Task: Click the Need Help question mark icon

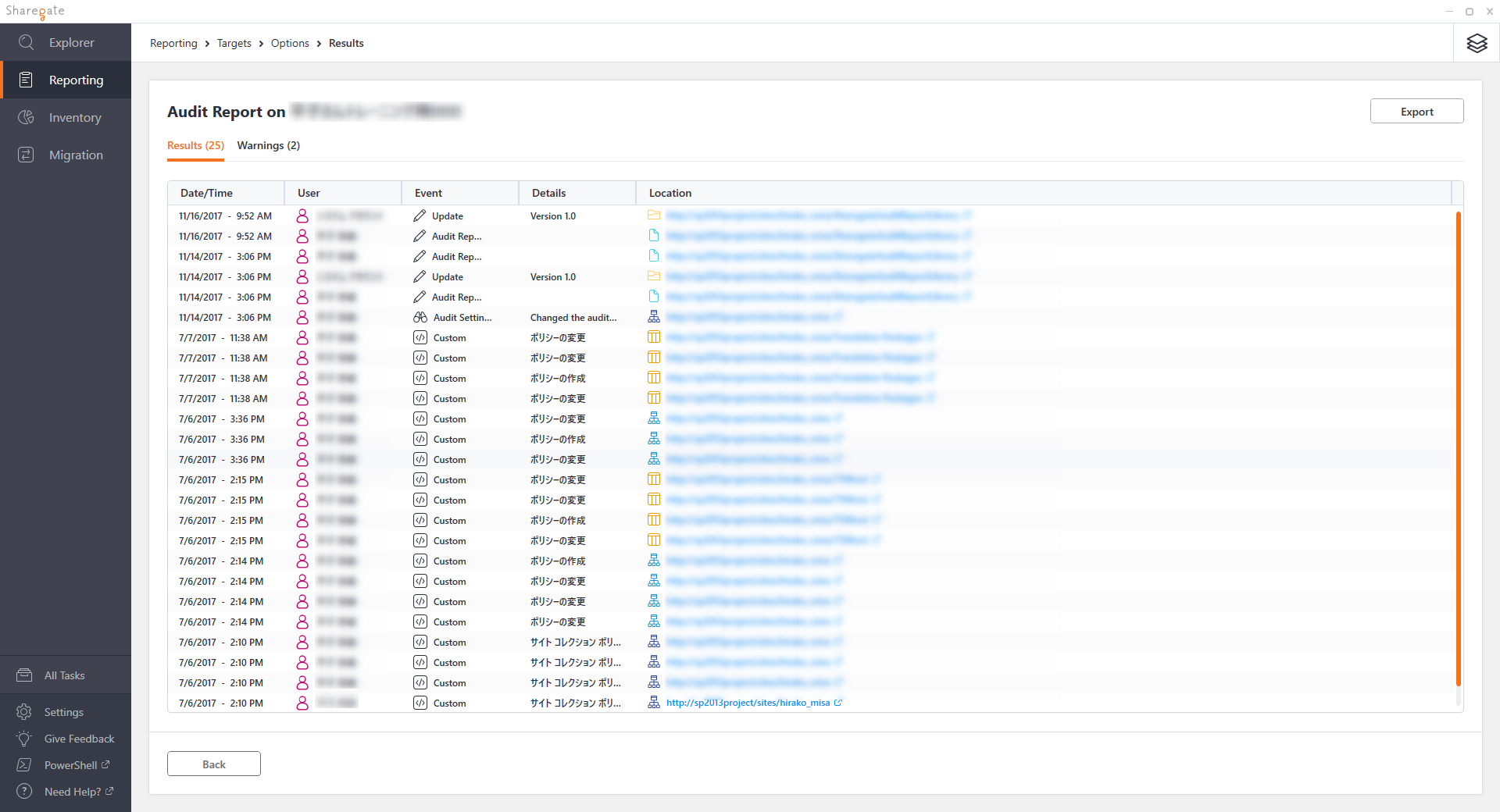Action: (x=24, y=791)
